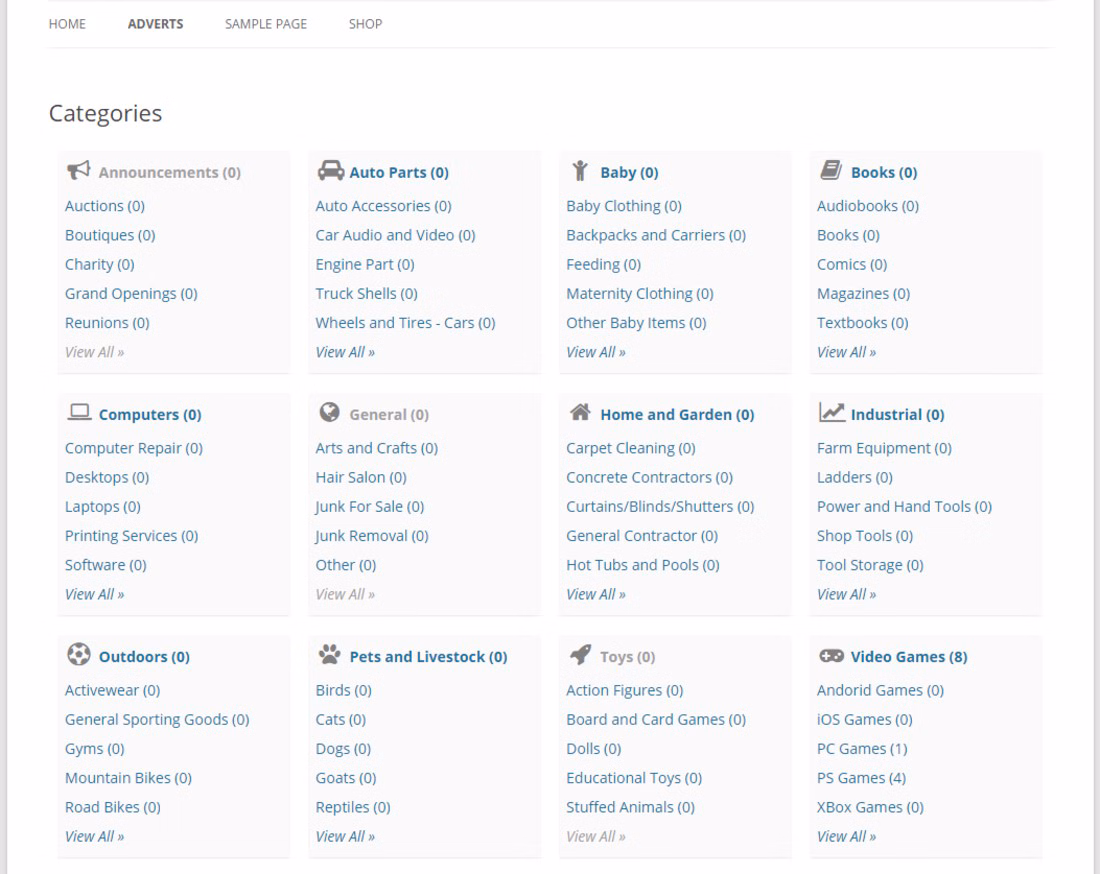Go to the Home menu item

point(67,24)
